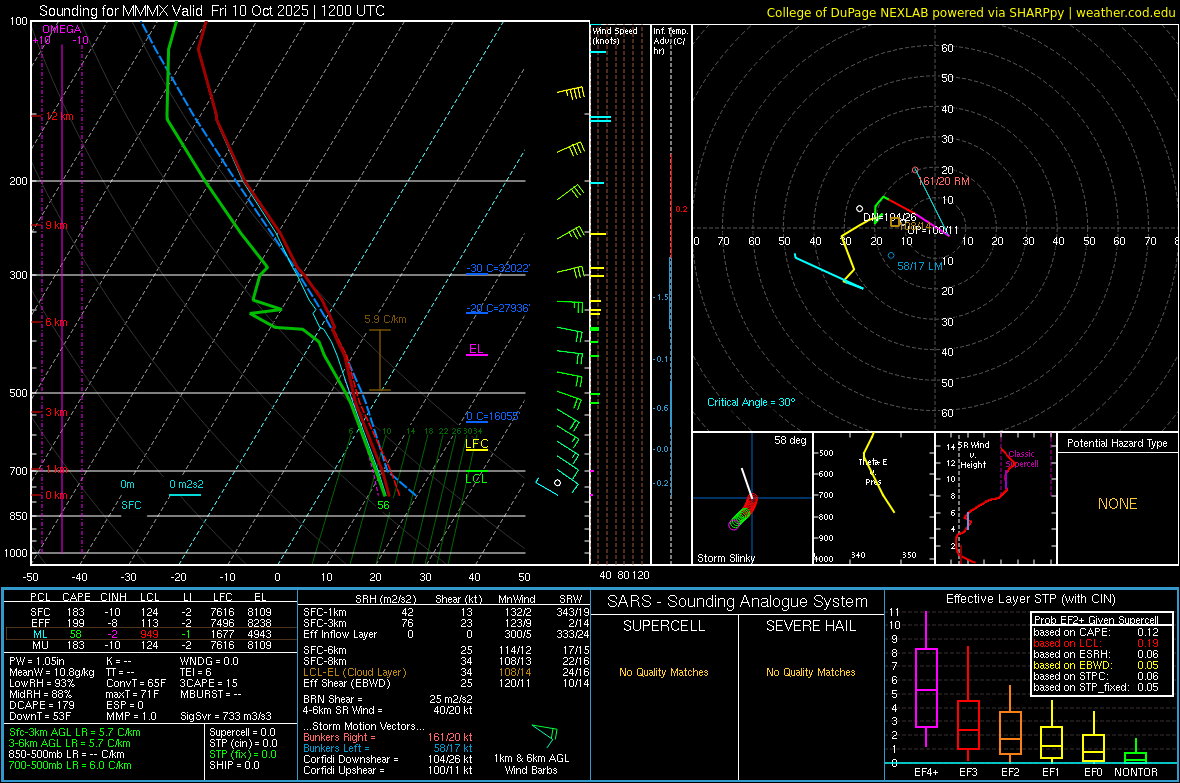
Task: Click the 3 km height marker
Action: [57, 413]
